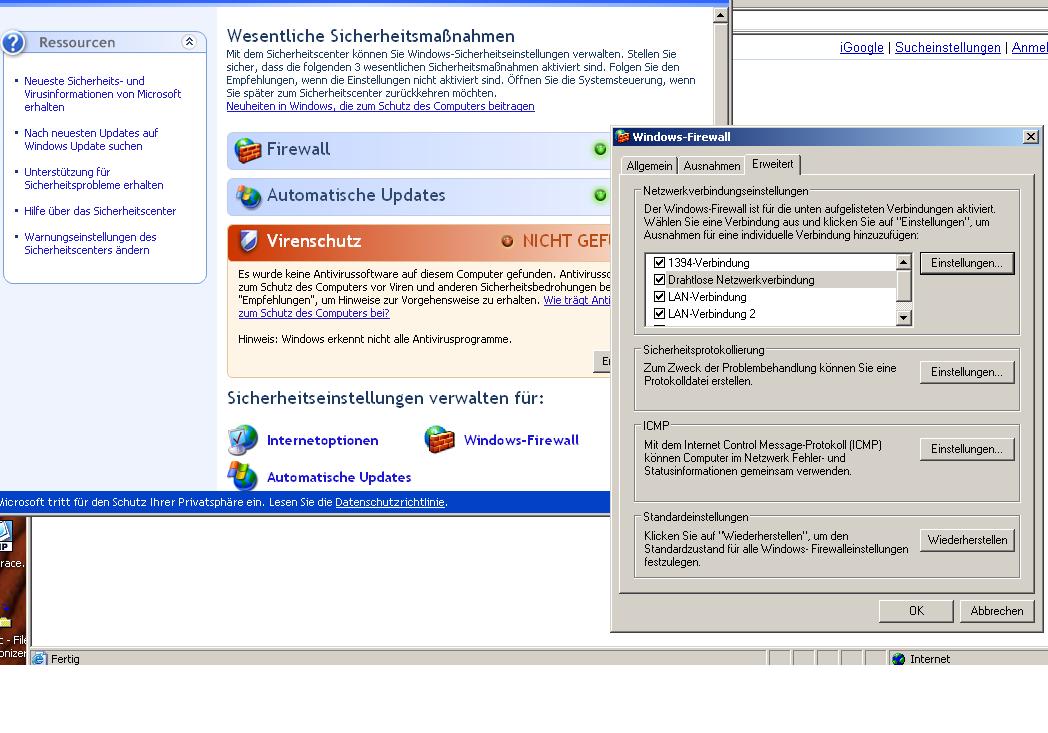
Task: Click the Windows-Firewall icon under Sicherheitseinstellungen
Action: [x=439, y=440]
